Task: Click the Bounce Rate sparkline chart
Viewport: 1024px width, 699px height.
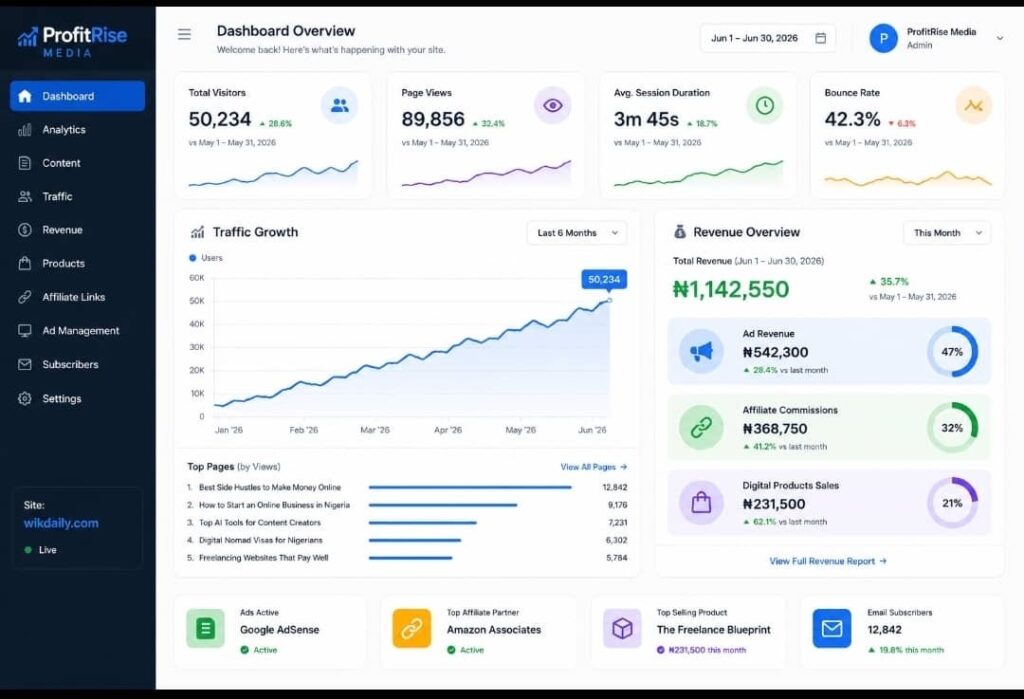Action: [x=908, y=178]
